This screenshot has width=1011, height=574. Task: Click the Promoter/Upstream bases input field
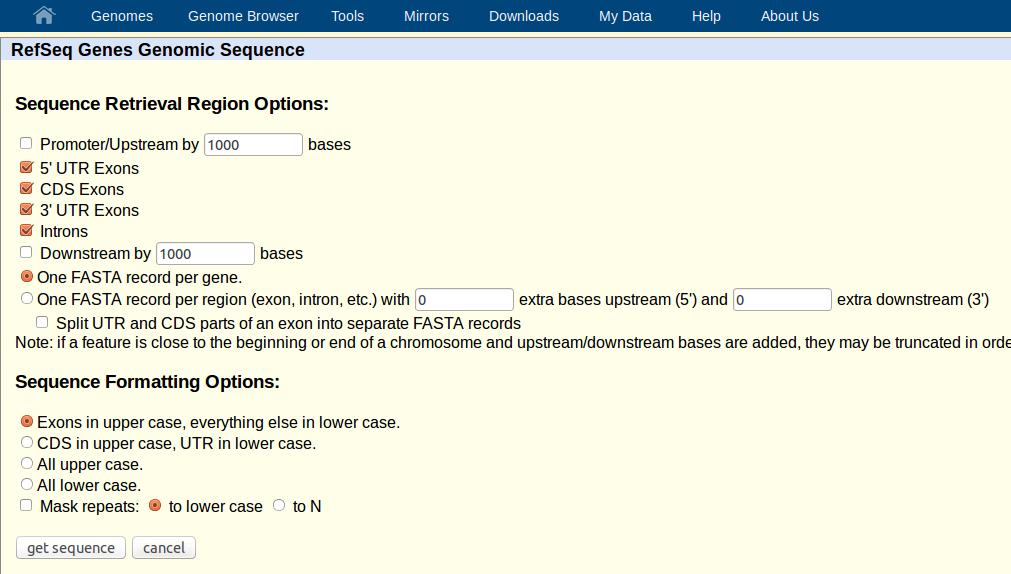pos(253,144)
